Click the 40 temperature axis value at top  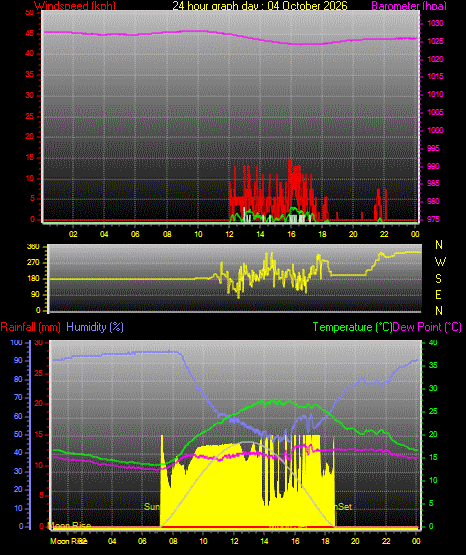433,343
